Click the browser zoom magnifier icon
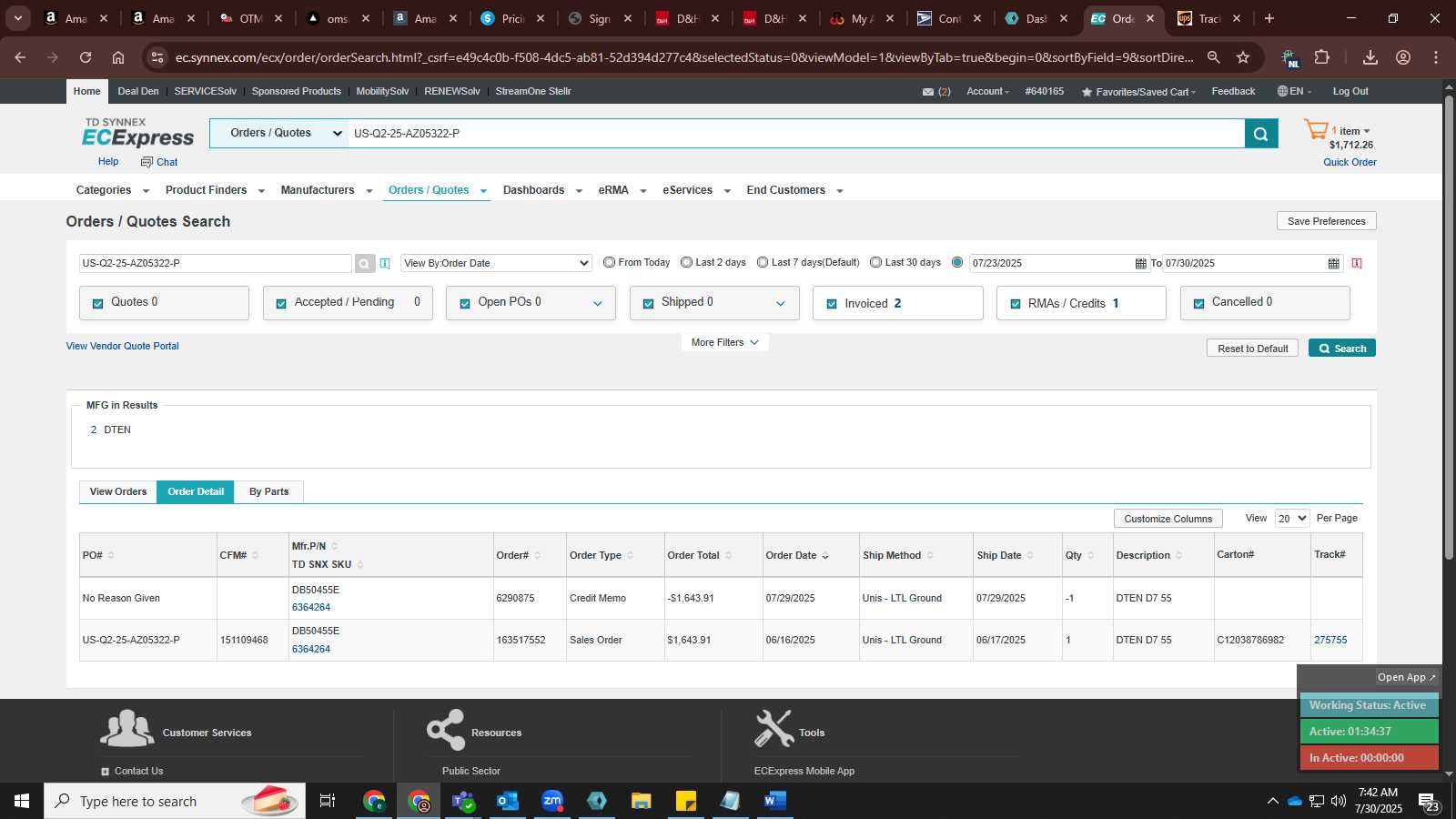The height and width of the screenshot is (819, 1456). point(1213,57)
